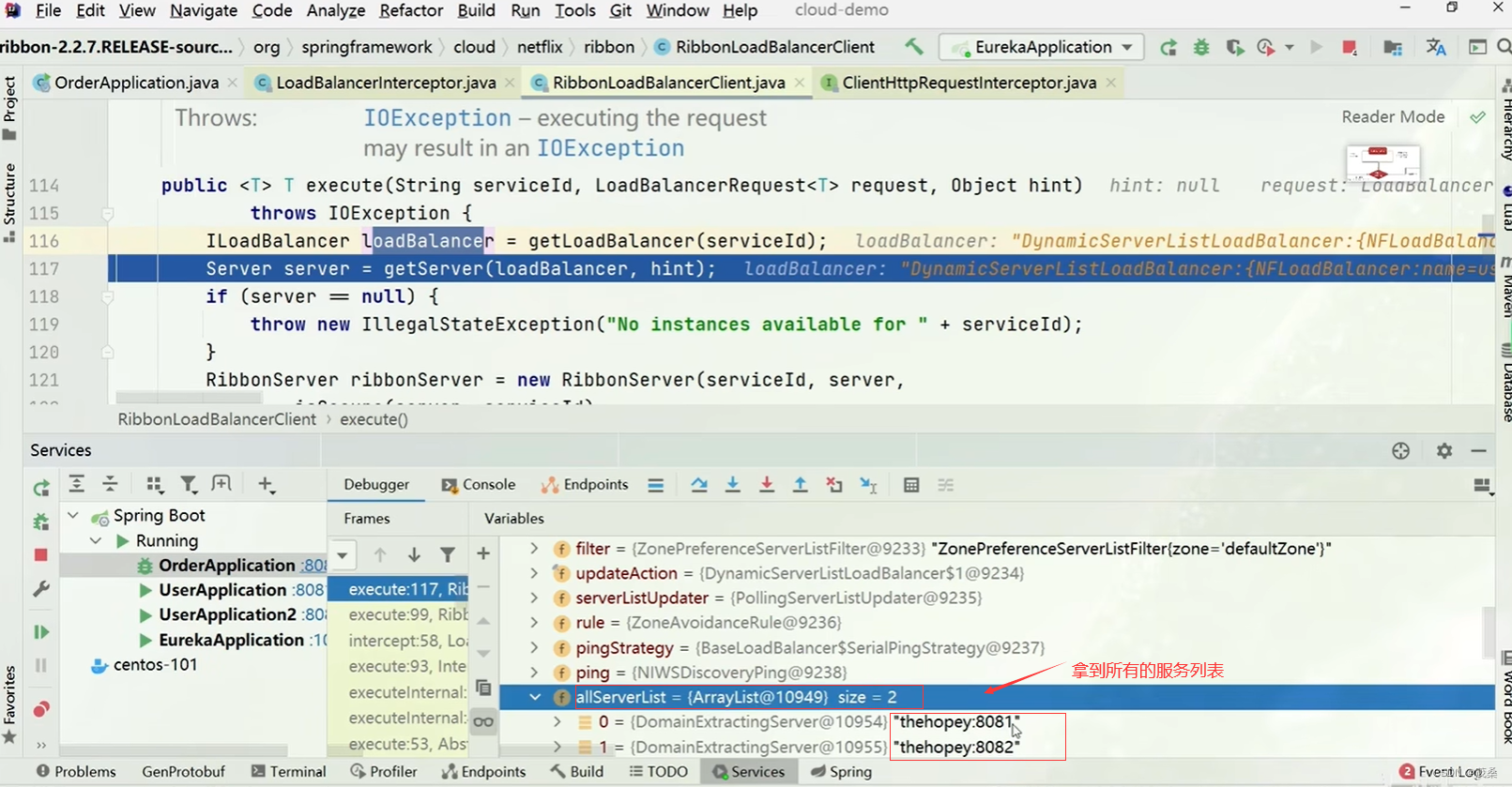The image size is (1512, 787).
Task: Click the Step Out icon
Action: coord(801,485)
